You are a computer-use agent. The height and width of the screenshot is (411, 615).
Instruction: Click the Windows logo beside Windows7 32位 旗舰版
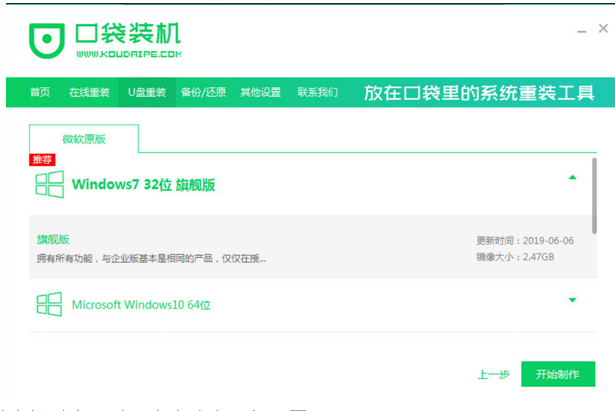tap(49, 184)
